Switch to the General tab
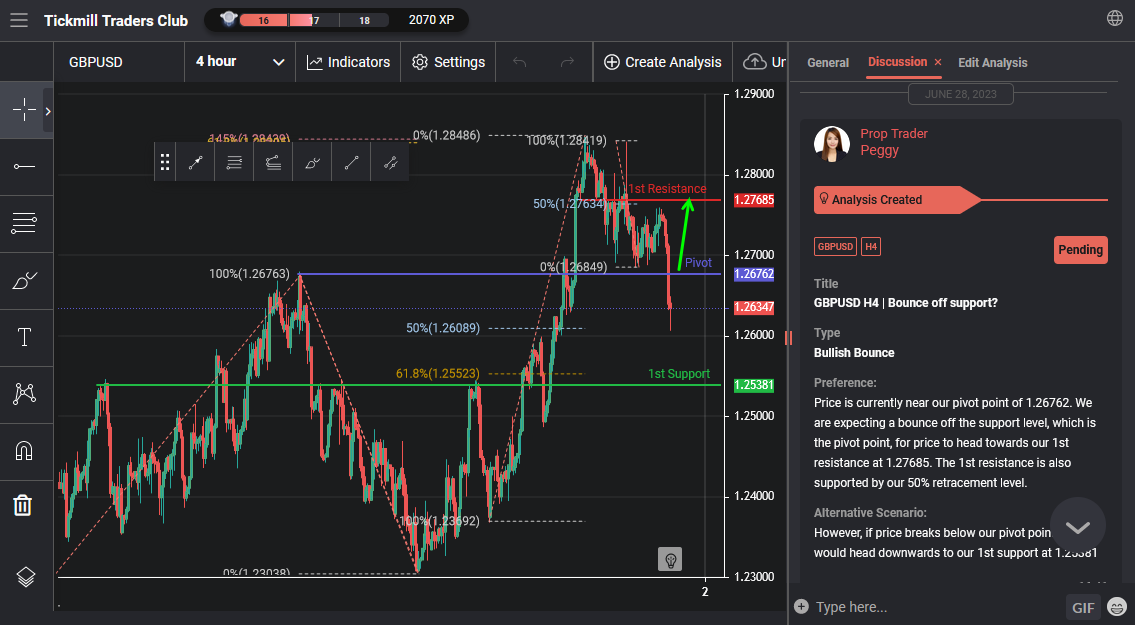This screenshot has height=625, width=1135. pos(827,63)
